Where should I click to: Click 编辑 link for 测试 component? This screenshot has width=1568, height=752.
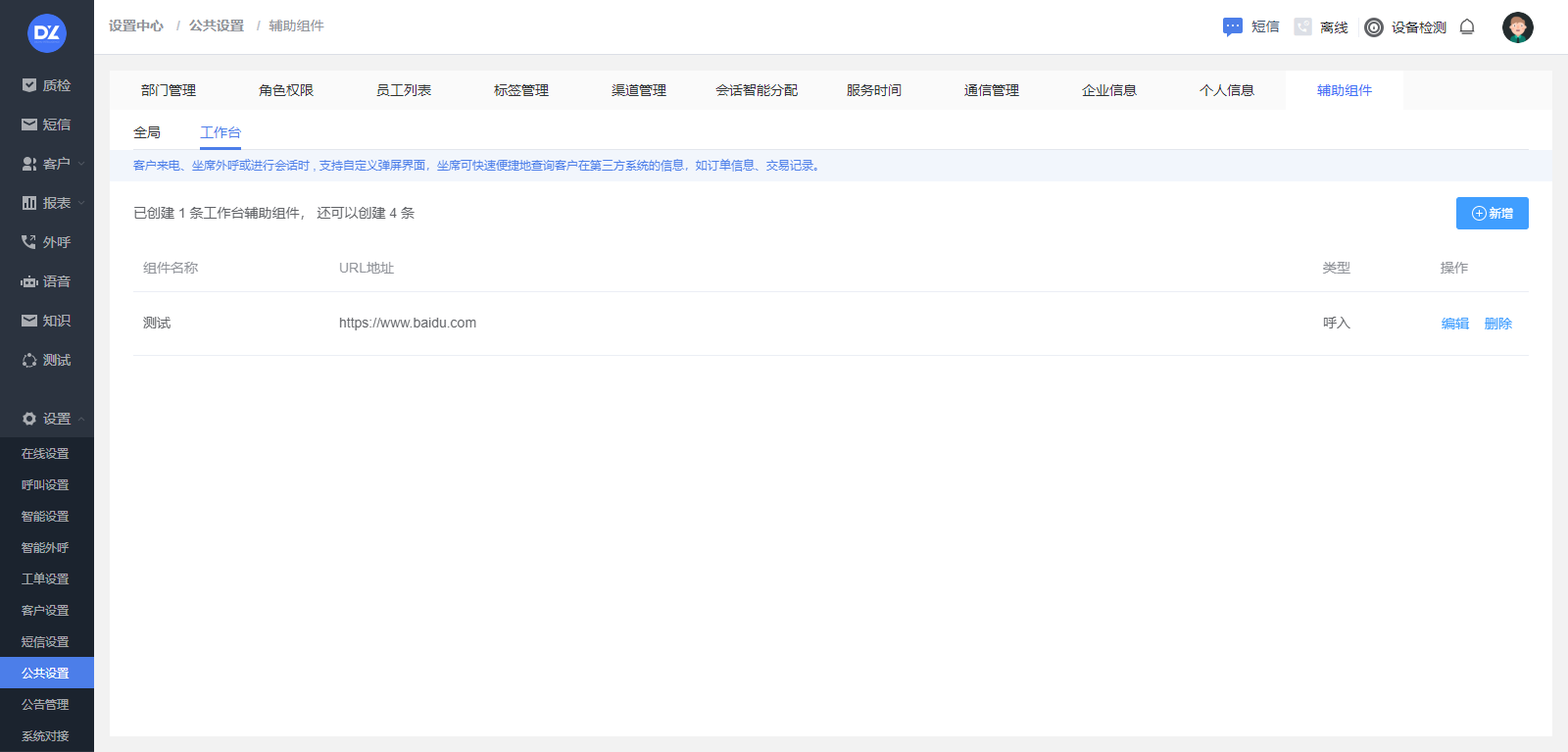click(x=1454, y=324)
